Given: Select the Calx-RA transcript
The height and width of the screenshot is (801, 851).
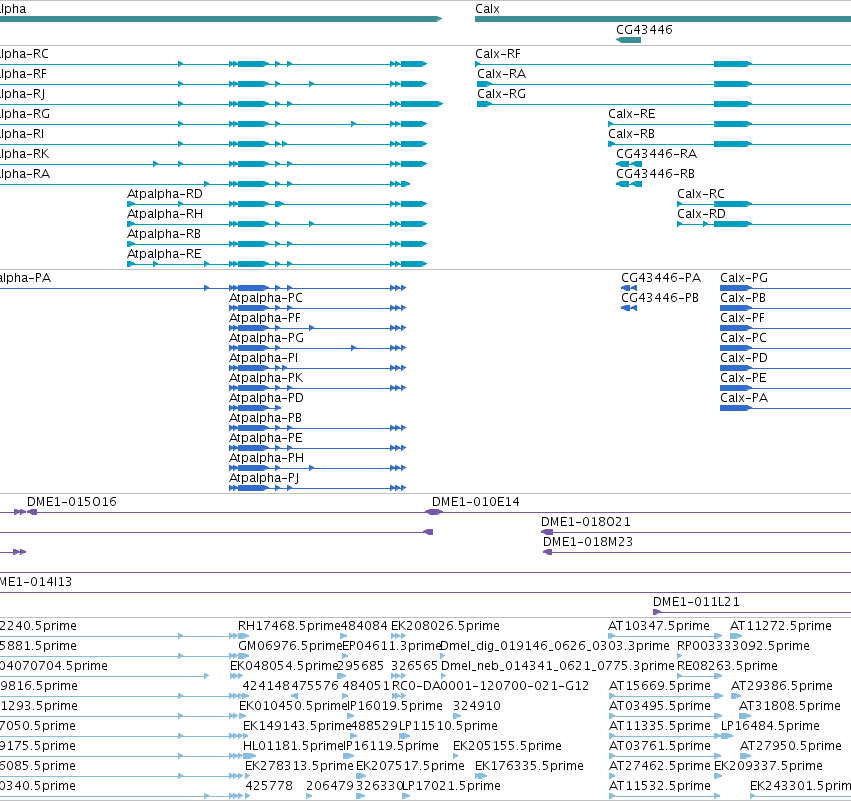Looking at the screenshot, I should tap(664, 84).
